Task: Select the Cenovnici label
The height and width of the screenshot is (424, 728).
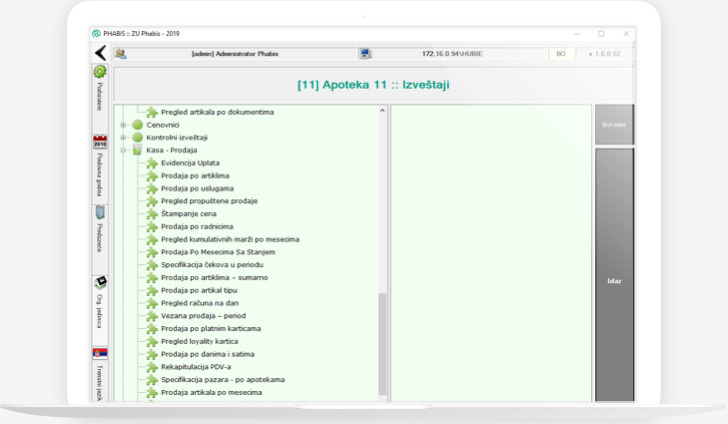Action: click(x=162, y=125)
